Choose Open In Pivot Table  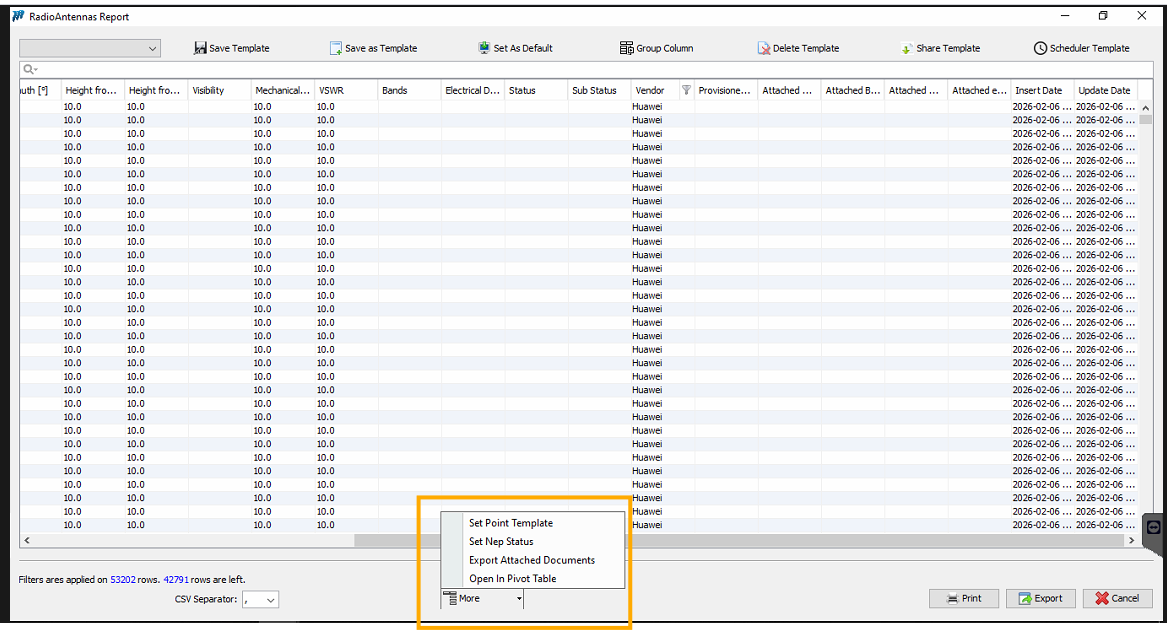[x=512, y=578]
